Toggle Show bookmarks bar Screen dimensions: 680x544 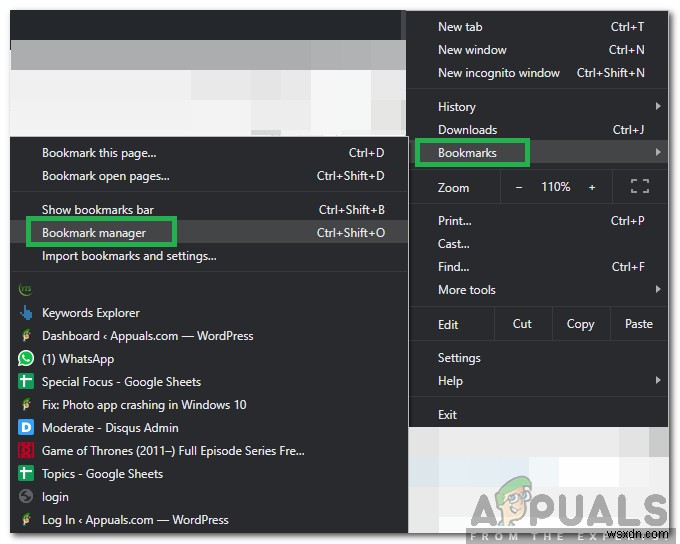tap(209, 210)
